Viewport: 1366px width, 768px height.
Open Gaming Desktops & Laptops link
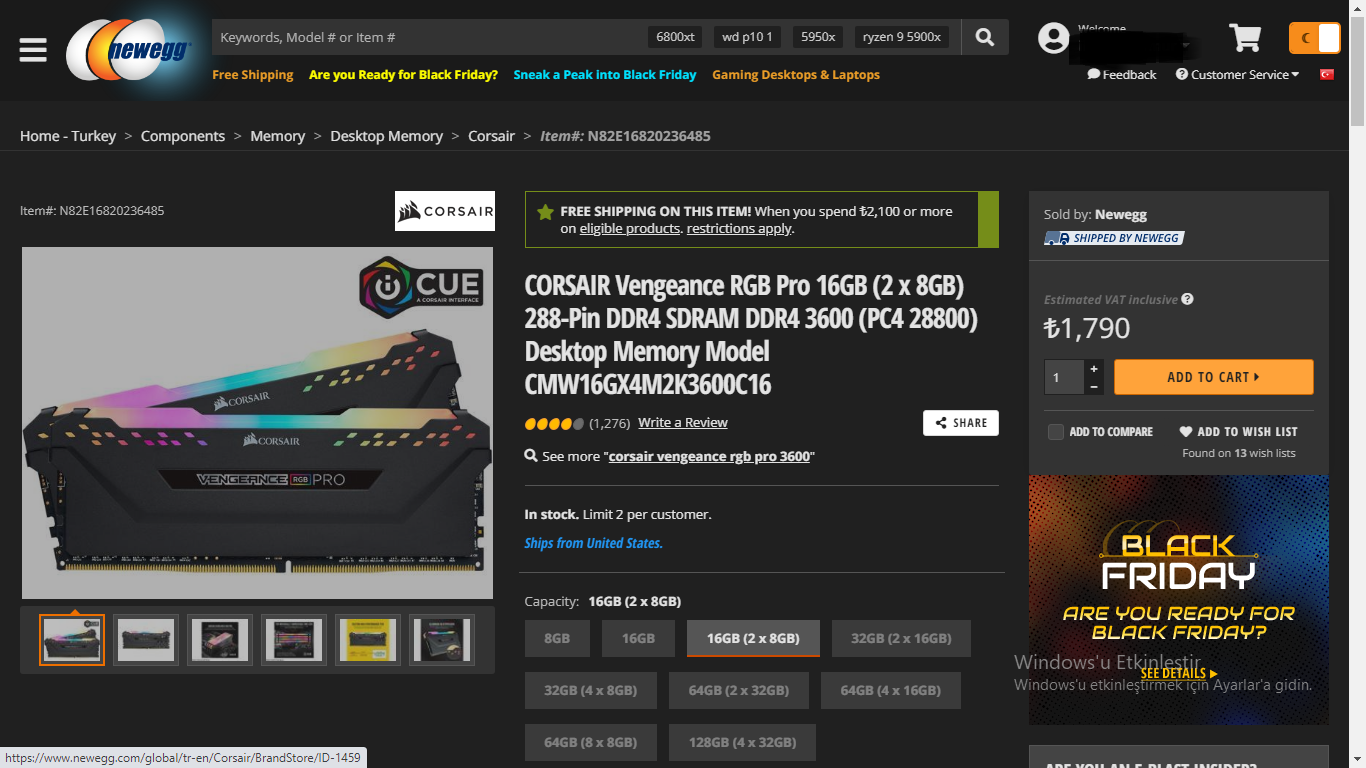pyautogui.click(x=796, y=75)
